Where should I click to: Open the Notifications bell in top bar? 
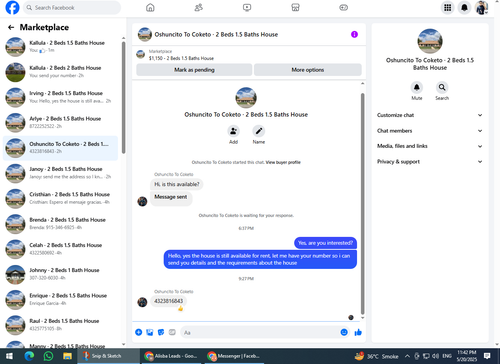click(464, 7)
